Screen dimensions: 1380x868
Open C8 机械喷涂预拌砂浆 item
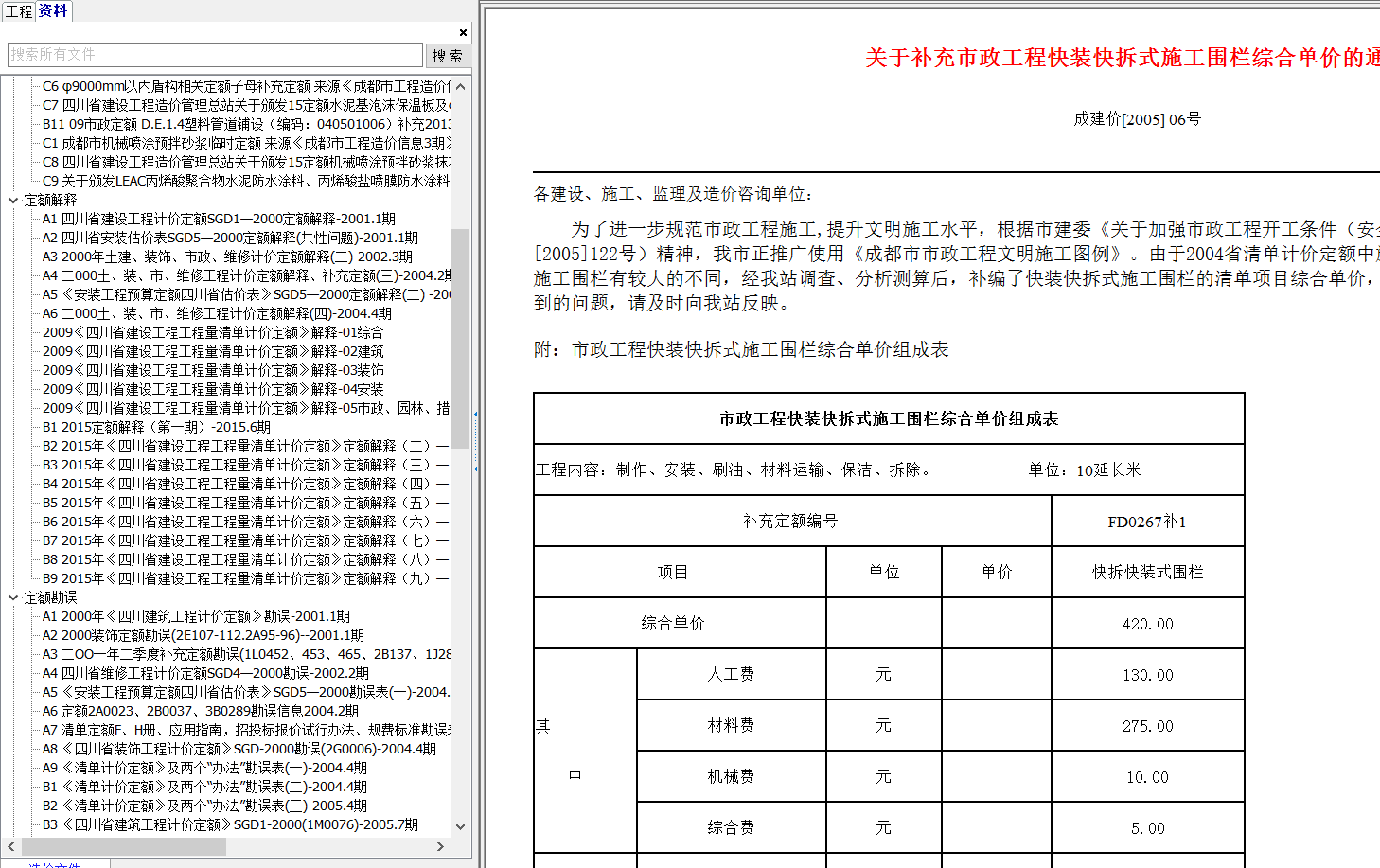click(246, 162)
